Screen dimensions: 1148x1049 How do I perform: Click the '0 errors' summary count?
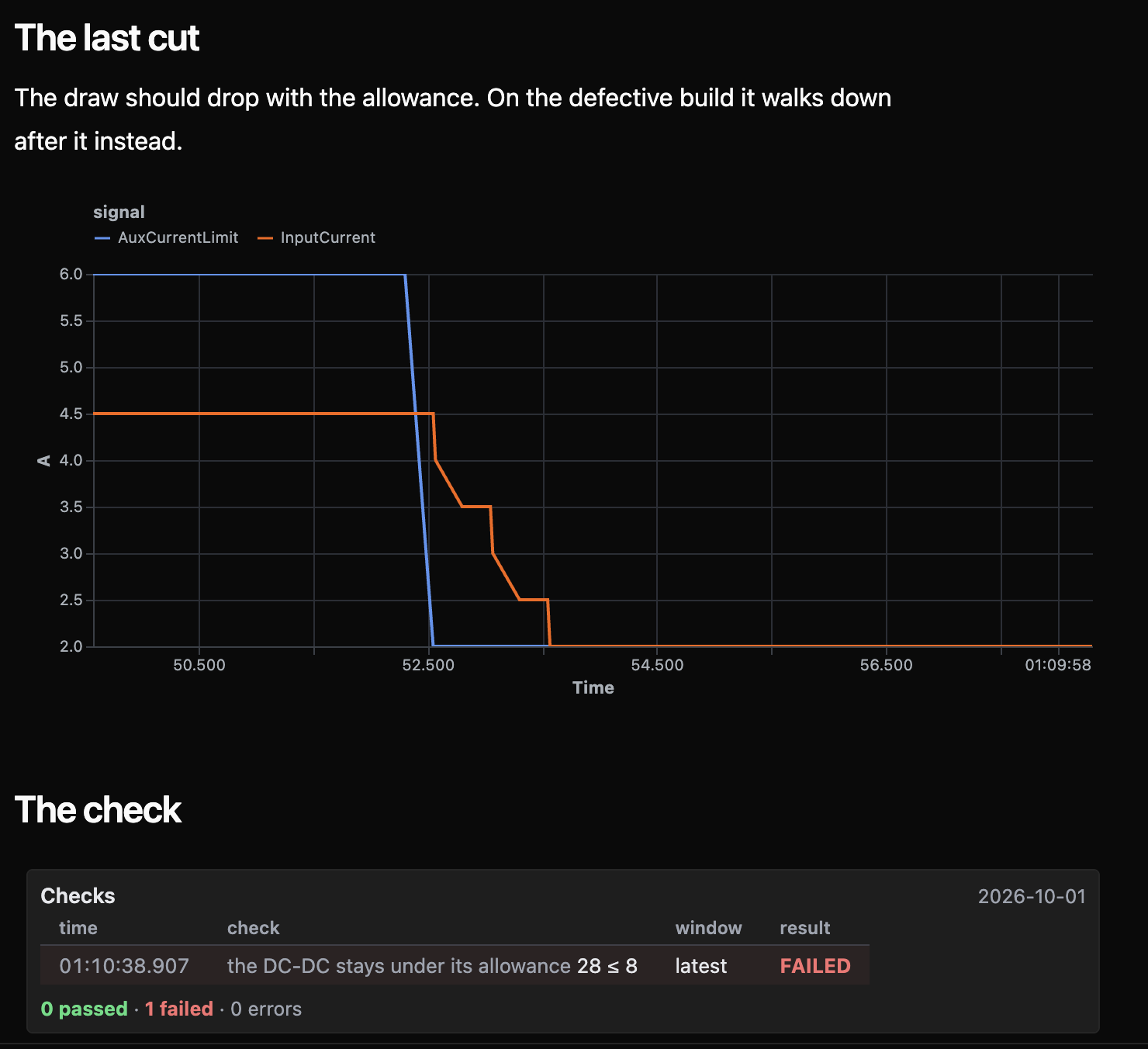(x=266, y=1009)
